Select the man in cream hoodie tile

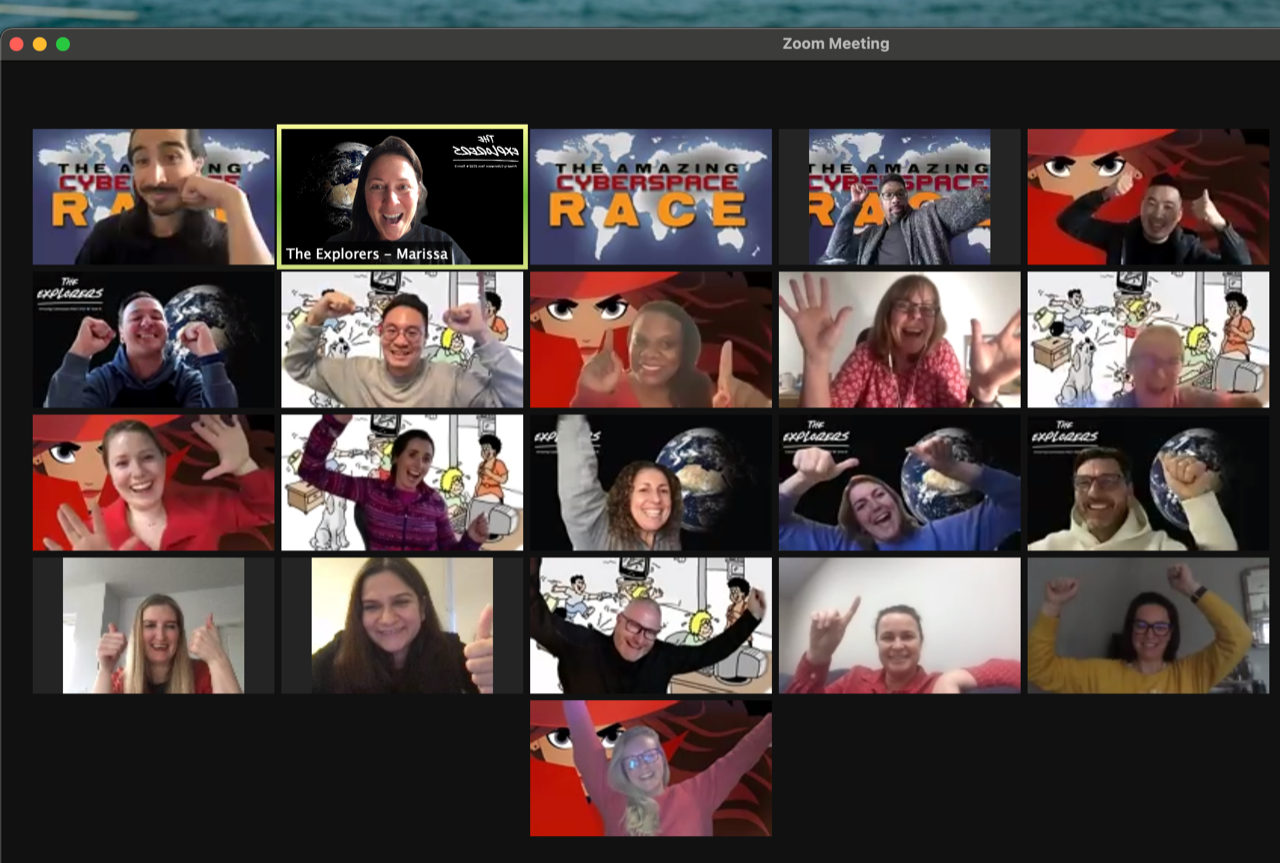[1148, 483]
